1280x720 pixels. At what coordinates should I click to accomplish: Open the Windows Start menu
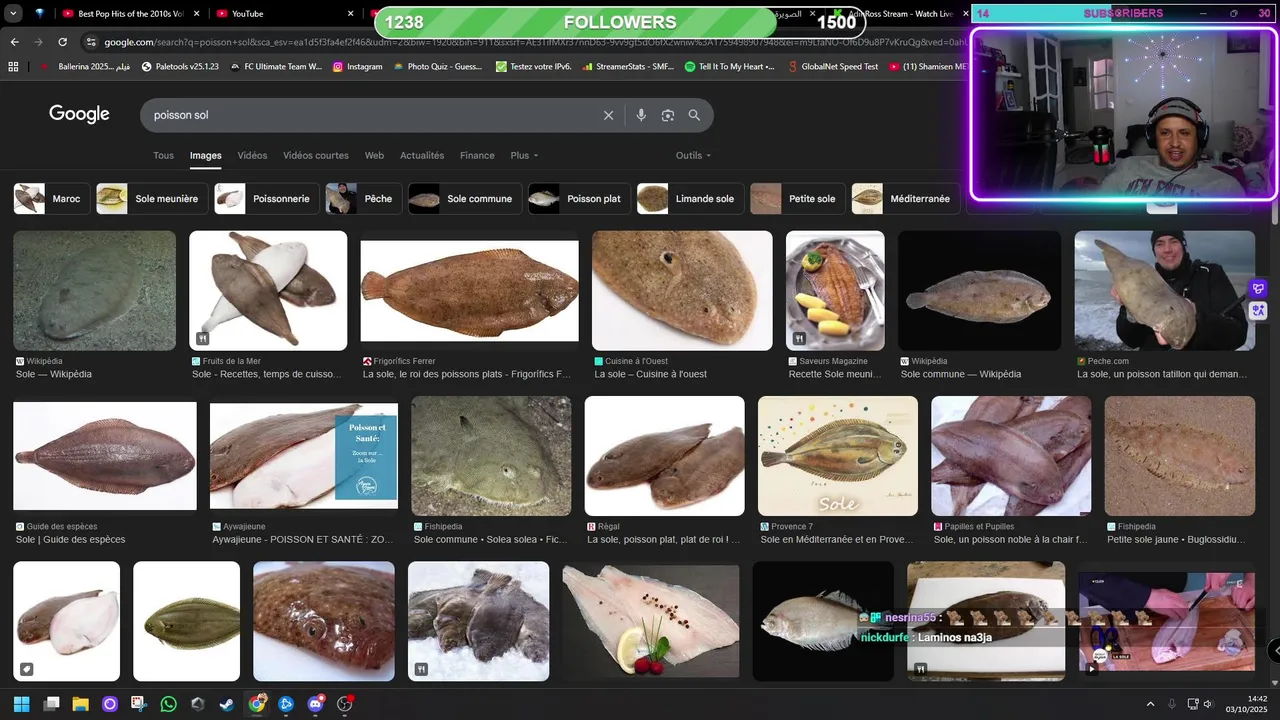pos(21,704)
